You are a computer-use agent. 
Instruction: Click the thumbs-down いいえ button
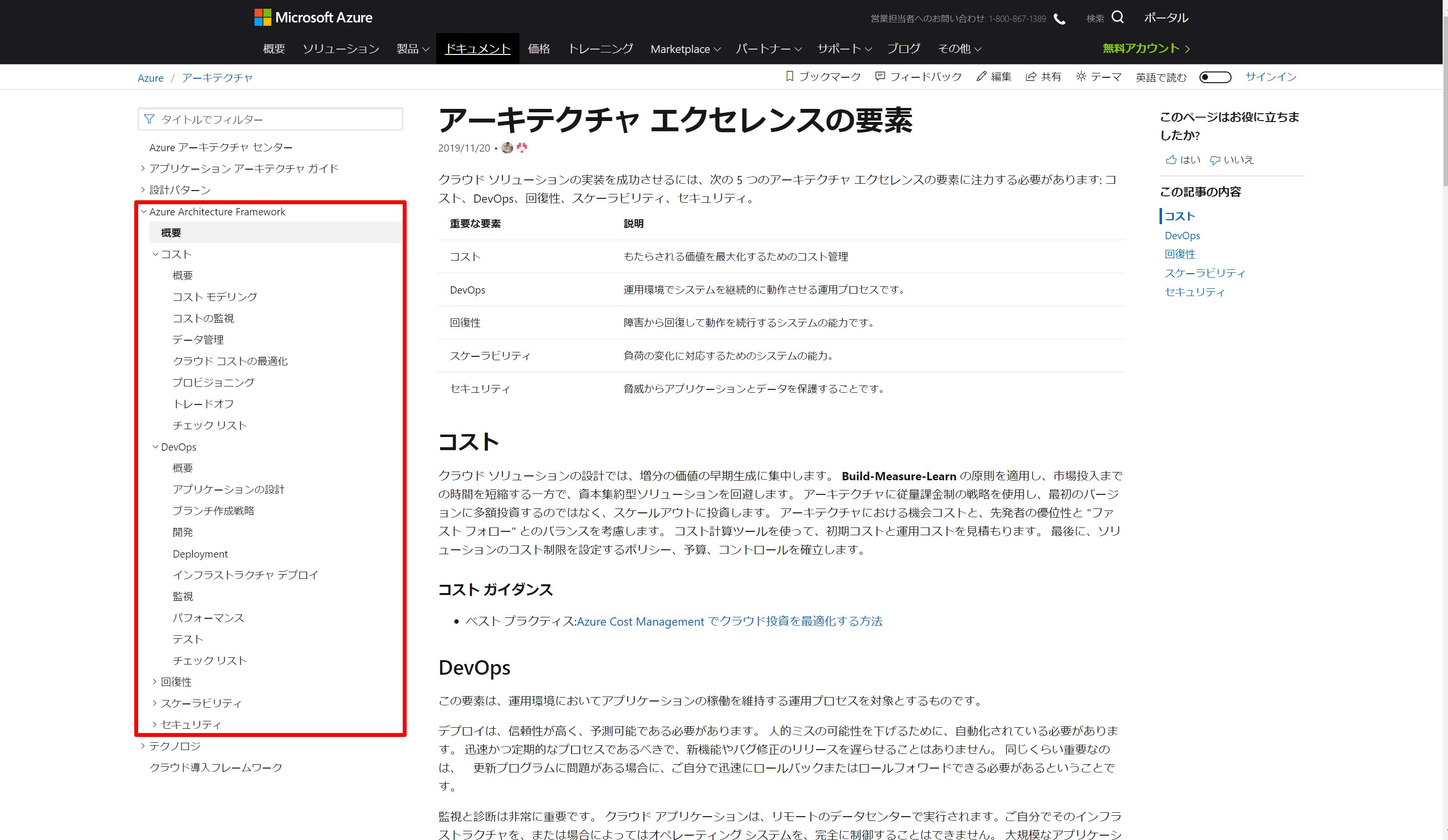pos(1215,160)
